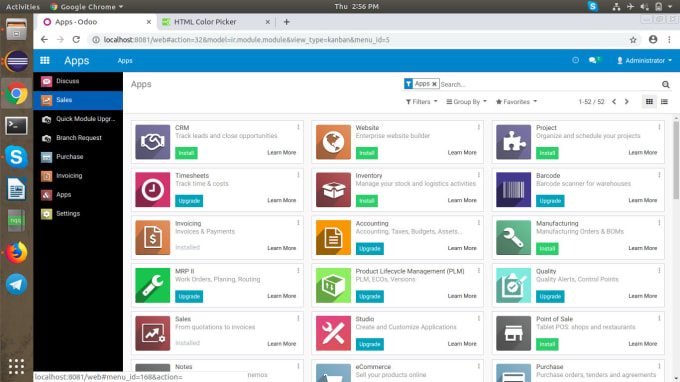Viewport: 680px width, 382px height.
Task: Click Learn More on Studio card
Action: coord(462,343)
